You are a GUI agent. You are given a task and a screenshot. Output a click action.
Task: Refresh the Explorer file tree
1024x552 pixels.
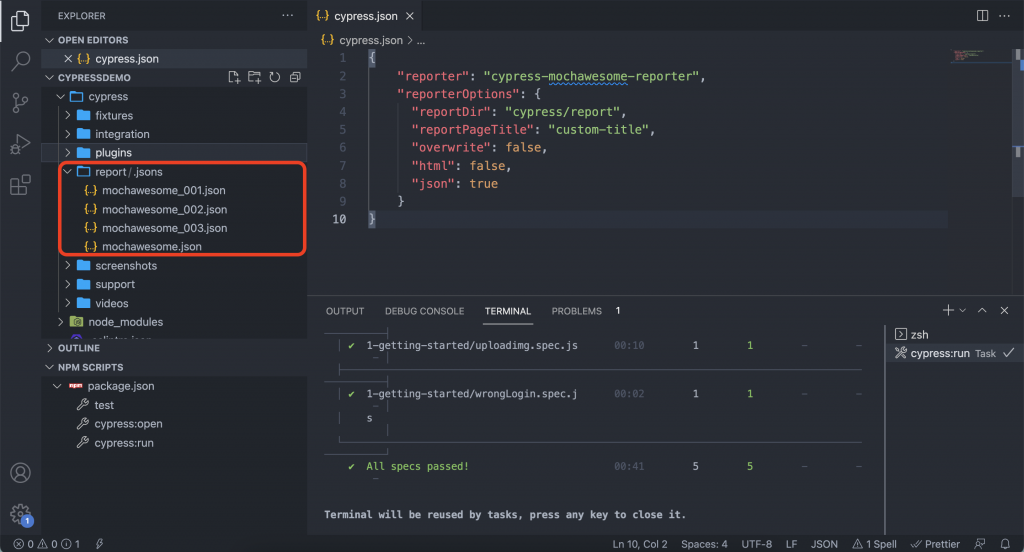[x=275, y=77]
